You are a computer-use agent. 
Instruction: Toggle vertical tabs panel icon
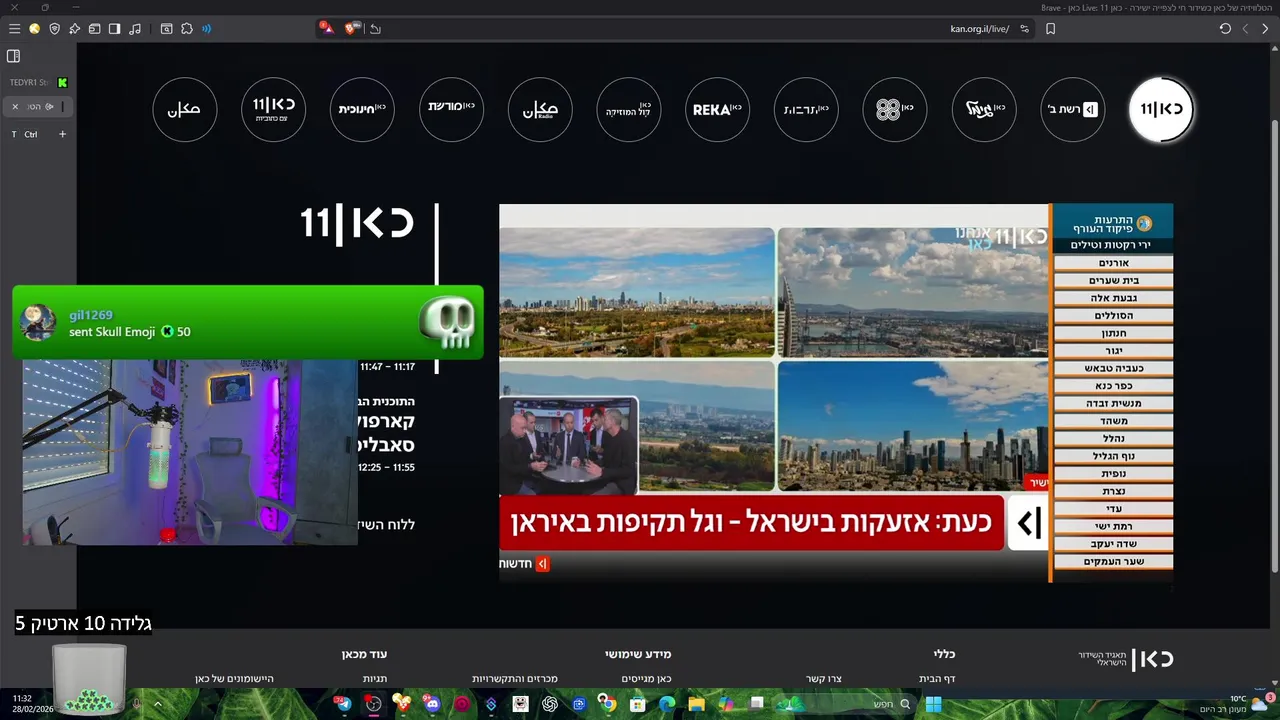(14, 56)
